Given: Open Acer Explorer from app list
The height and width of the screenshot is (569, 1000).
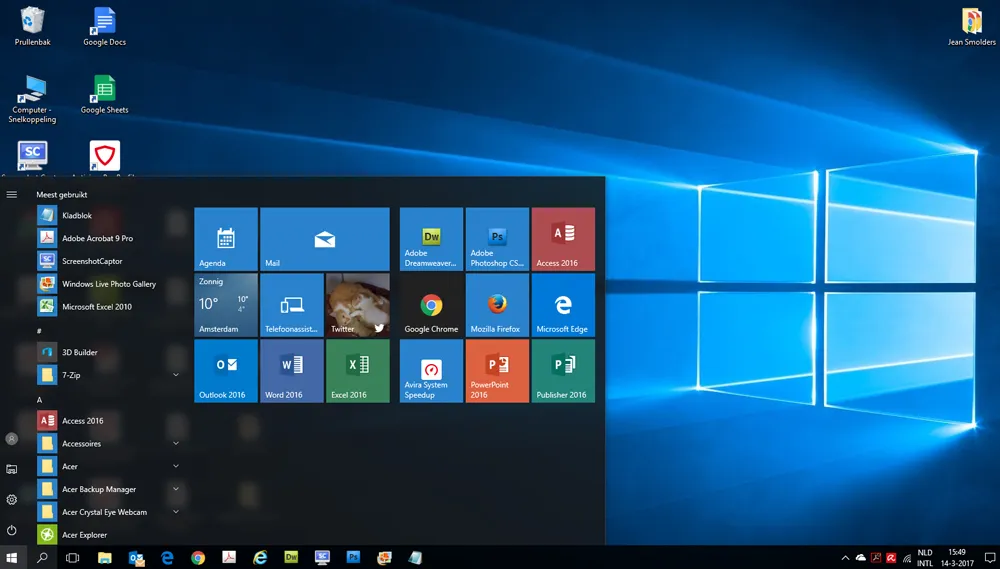Looking at the screenshot, I should tap(108, 535).
